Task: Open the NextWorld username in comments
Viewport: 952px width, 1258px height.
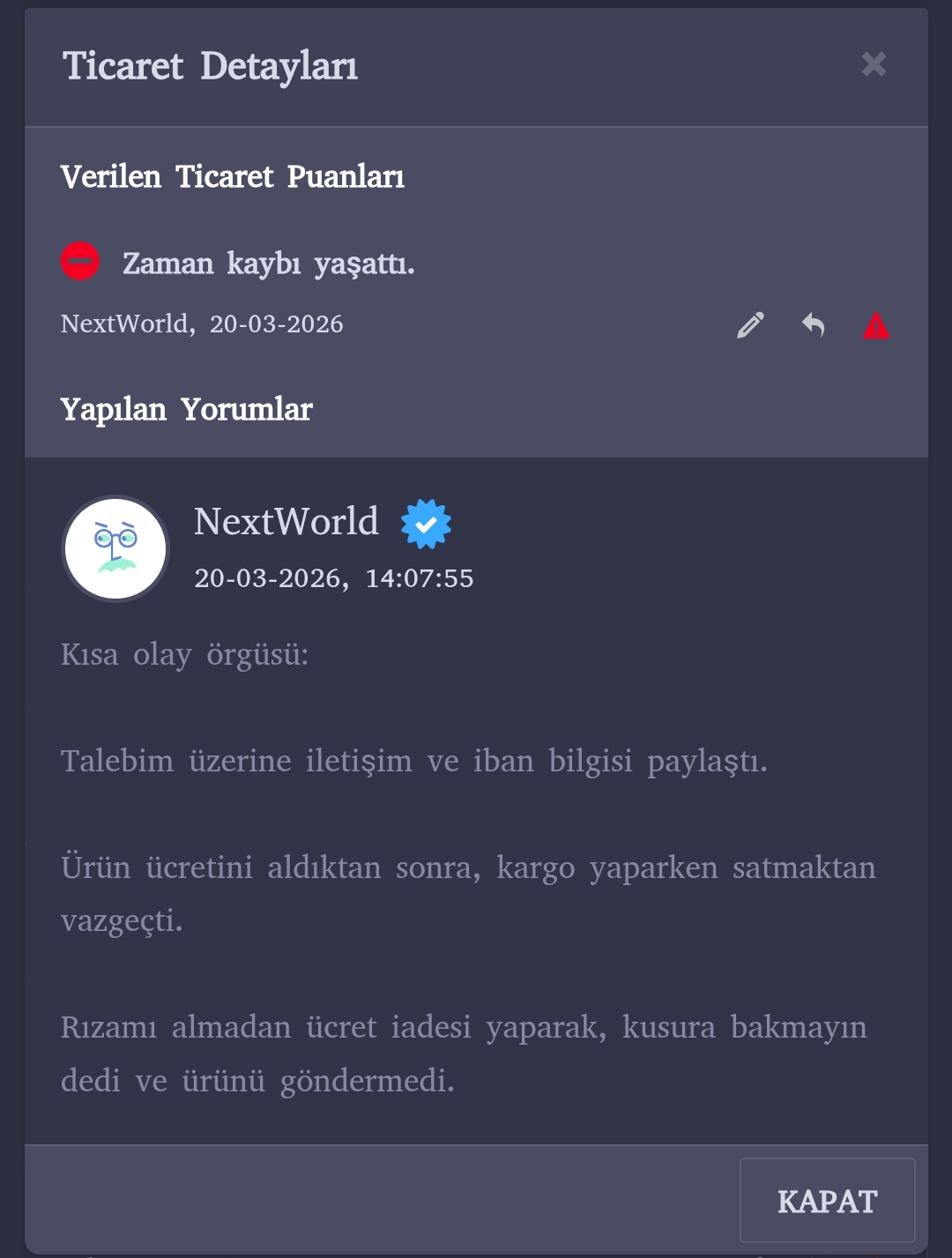Action: [x=286, y=521]
